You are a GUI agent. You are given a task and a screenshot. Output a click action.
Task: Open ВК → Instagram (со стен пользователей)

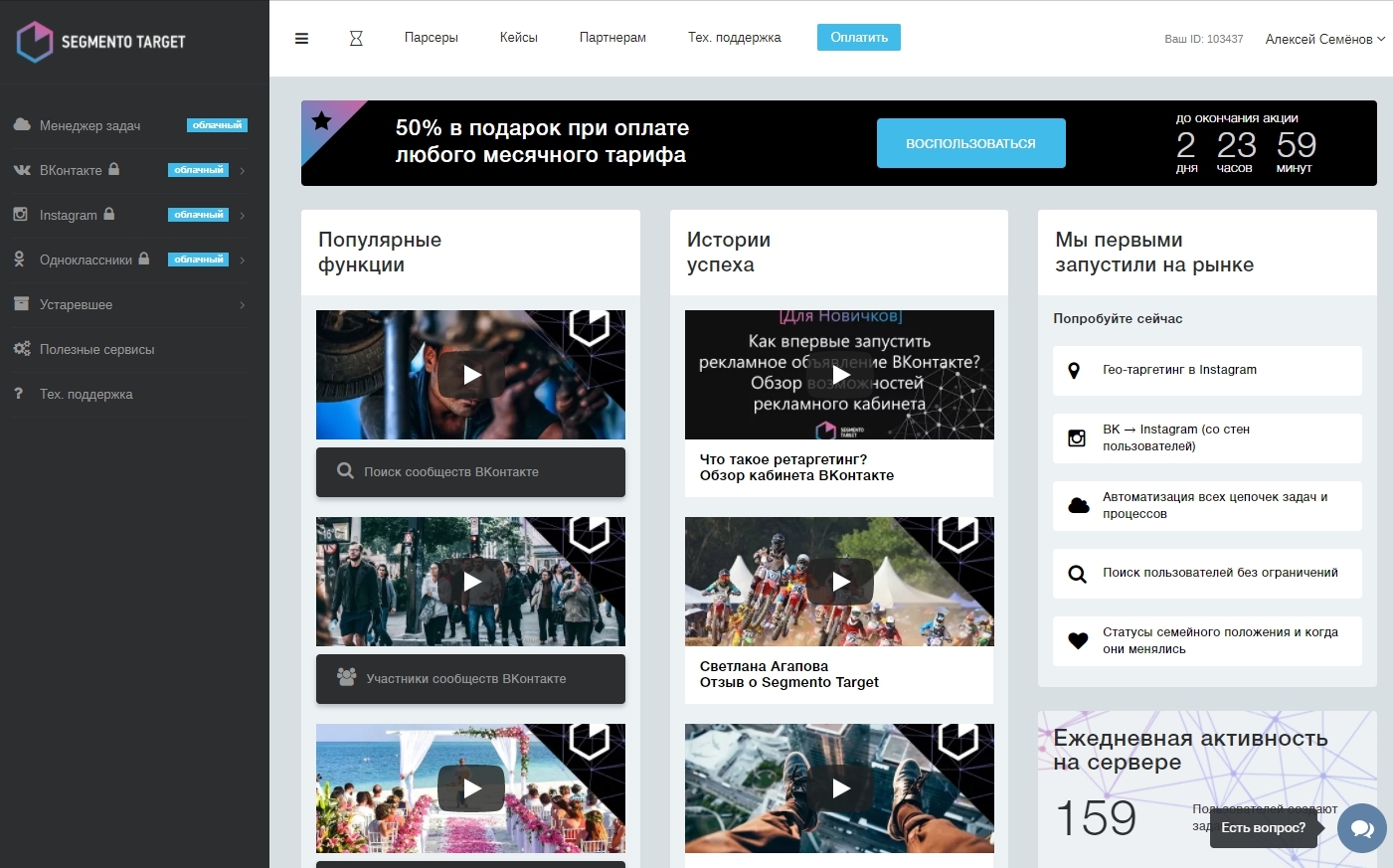click(1207, 438)
